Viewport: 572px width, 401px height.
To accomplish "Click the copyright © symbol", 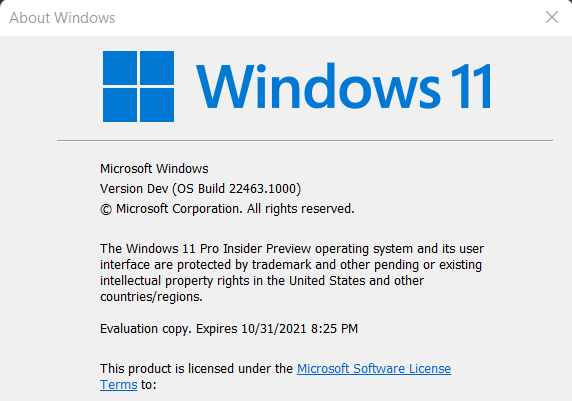I will point(106,209).
